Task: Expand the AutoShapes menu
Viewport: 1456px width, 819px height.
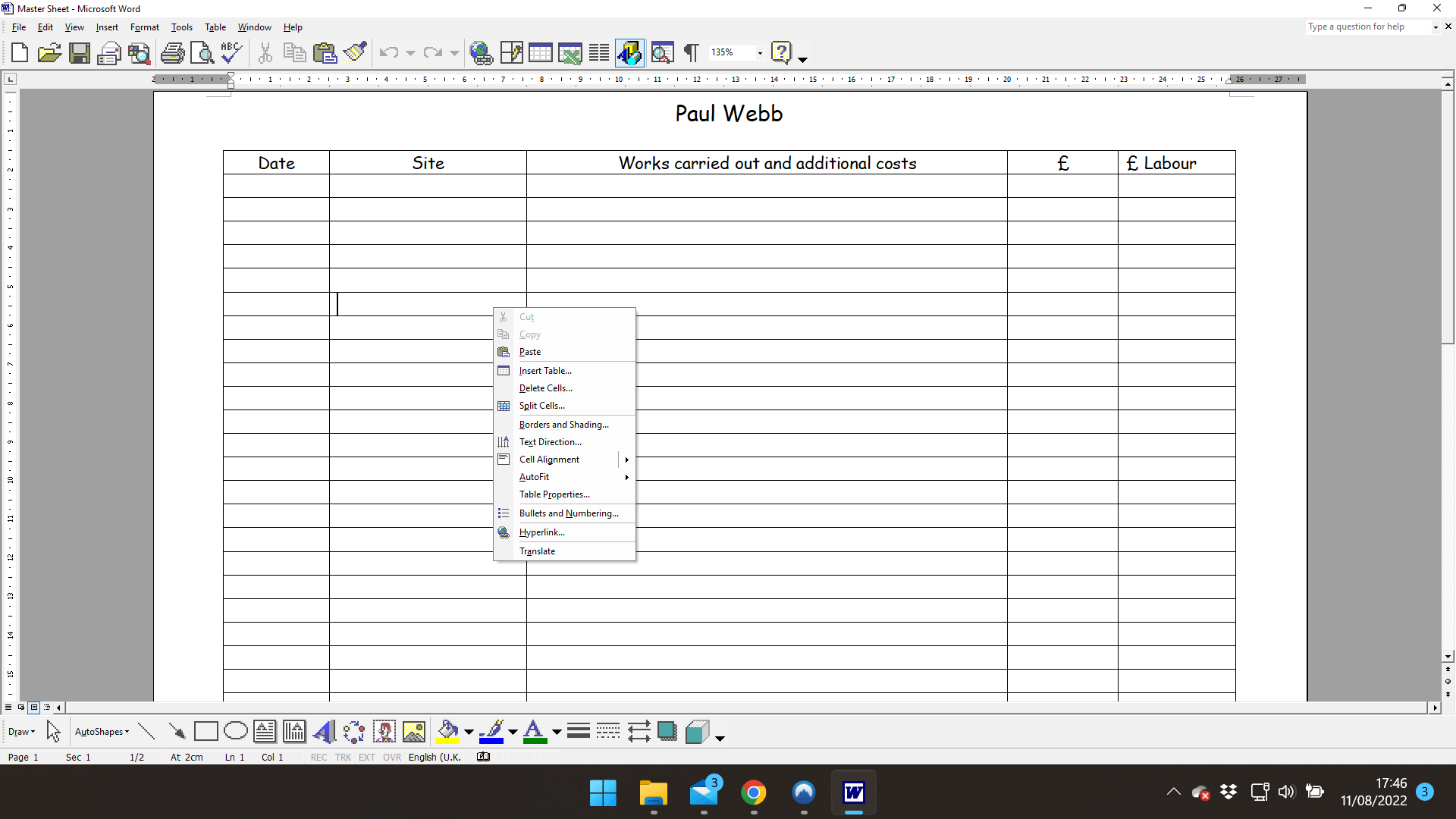Action: point(102,732)
